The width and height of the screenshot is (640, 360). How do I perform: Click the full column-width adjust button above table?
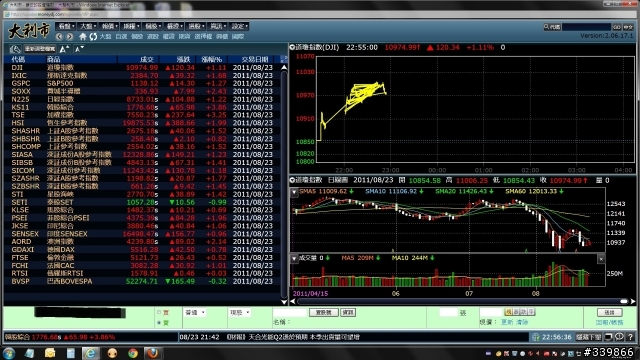pyautogui.click(x=40, y=49)
